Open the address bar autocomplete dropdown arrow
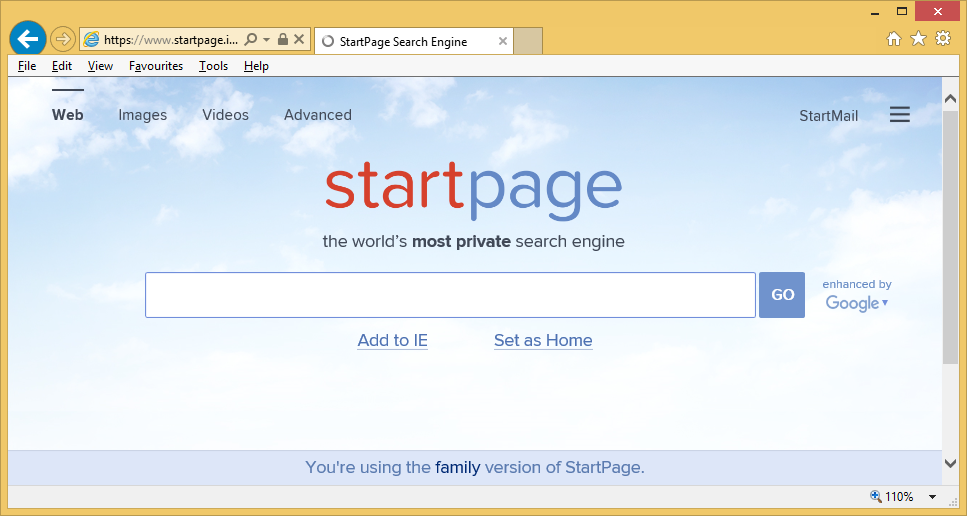Image resolution: width=967 pixels, height=516 pixels. 266,39
